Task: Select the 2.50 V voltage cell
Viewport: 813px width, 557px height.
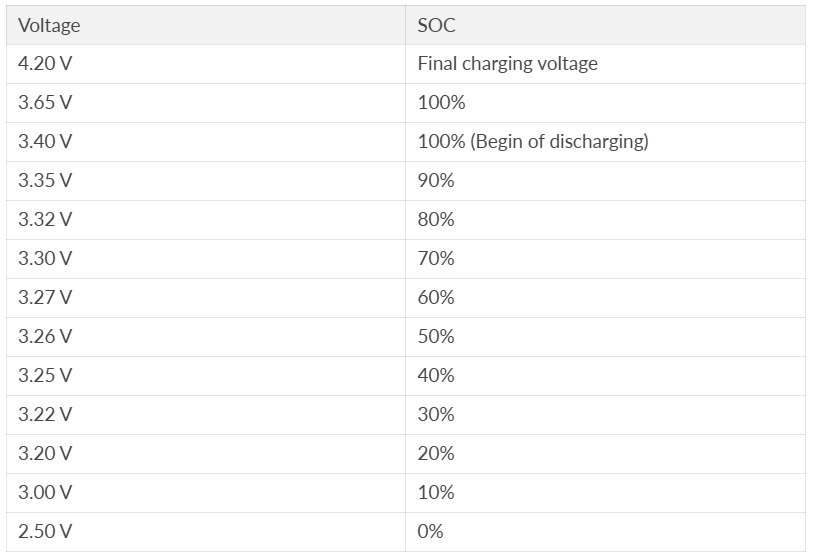Action: click(x=45, y=532)
